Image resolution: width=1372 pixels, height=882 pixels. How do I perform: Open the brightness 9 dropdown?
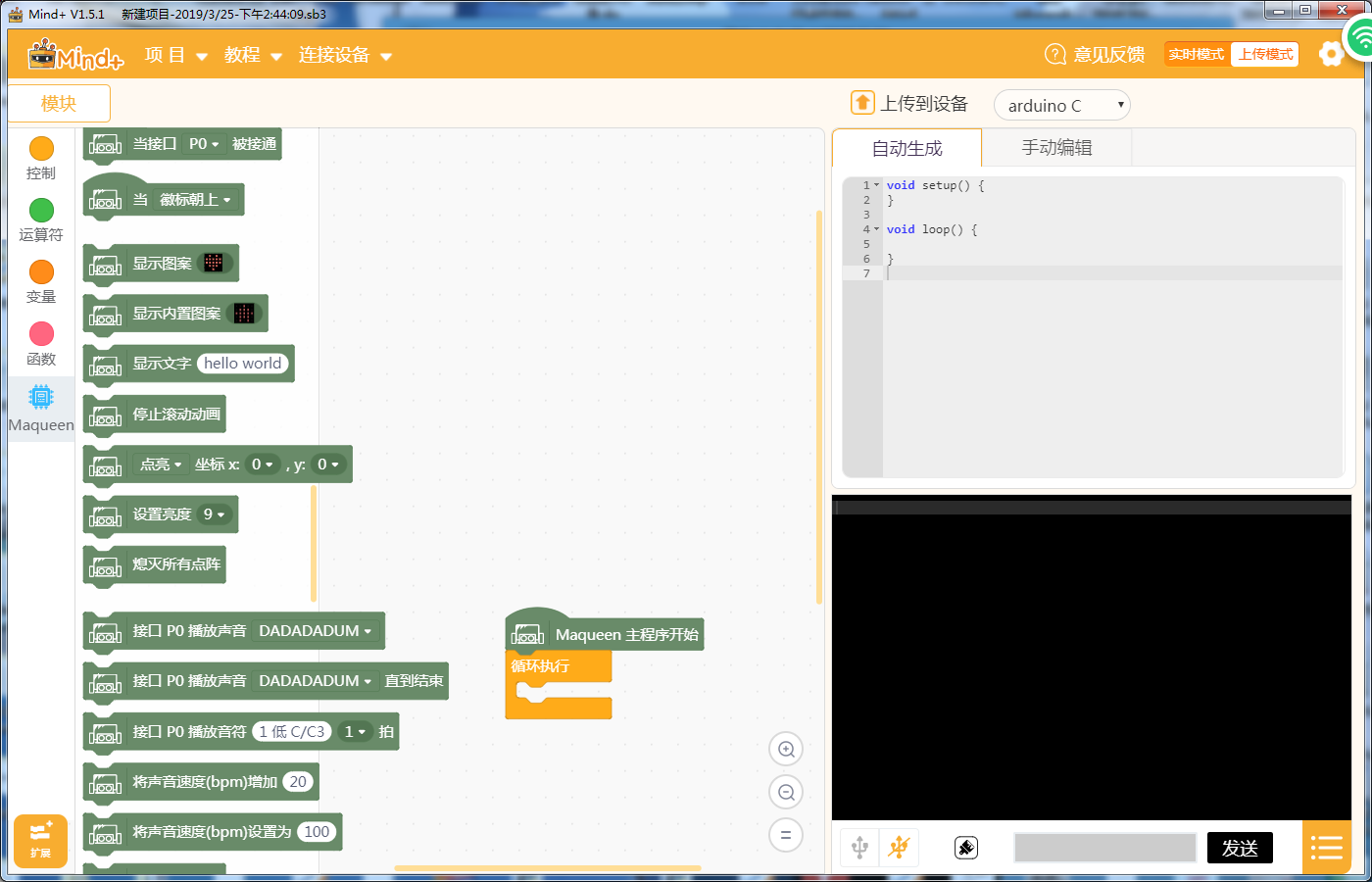pyautogui.click(x=214, y=514)
